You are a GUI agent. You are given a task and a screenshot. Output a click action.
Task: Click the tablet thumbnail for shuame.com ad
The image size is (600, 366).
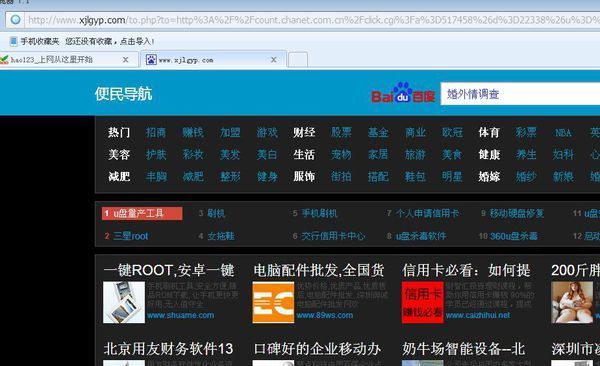(124, 302)
